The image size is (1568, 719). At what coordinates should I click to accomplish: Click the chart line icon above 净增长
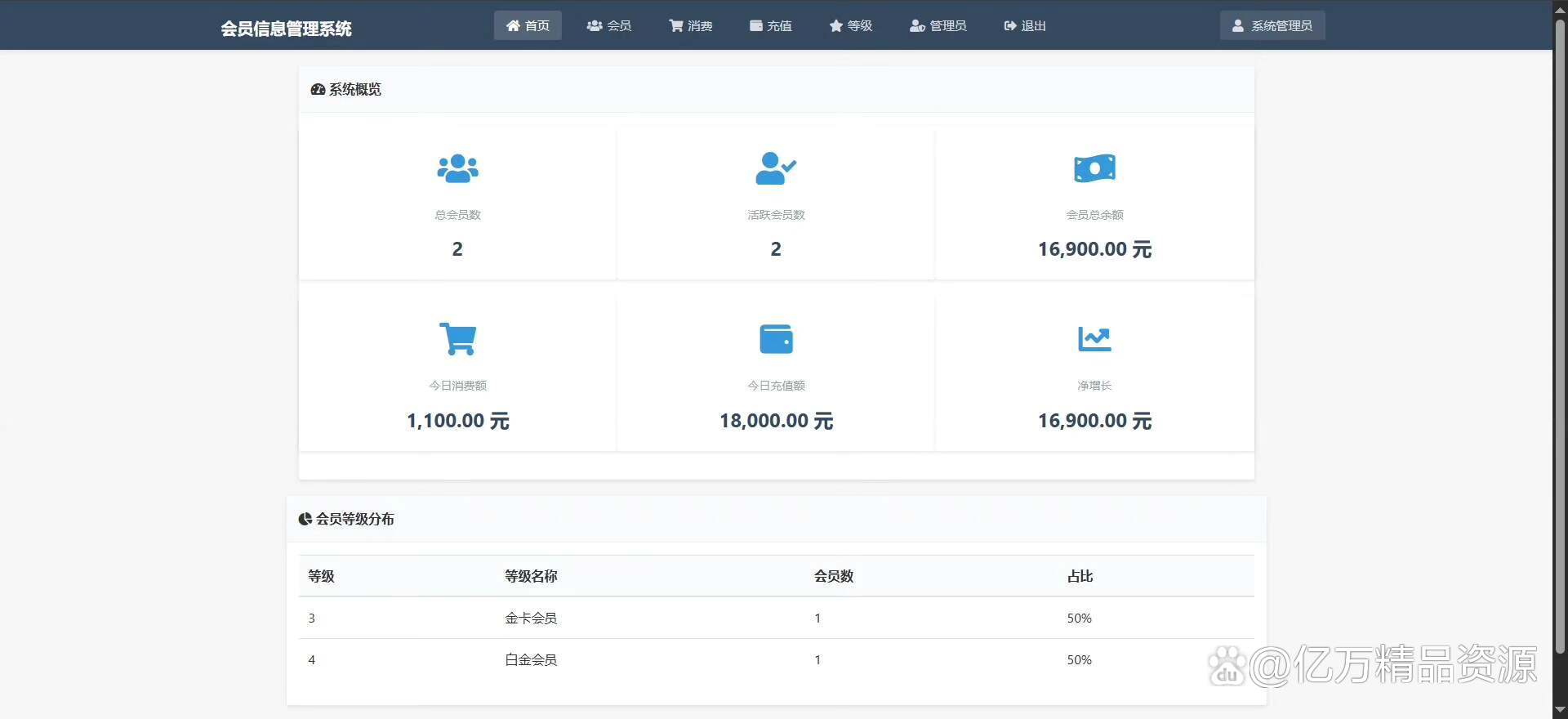[x=1094, y=339]
